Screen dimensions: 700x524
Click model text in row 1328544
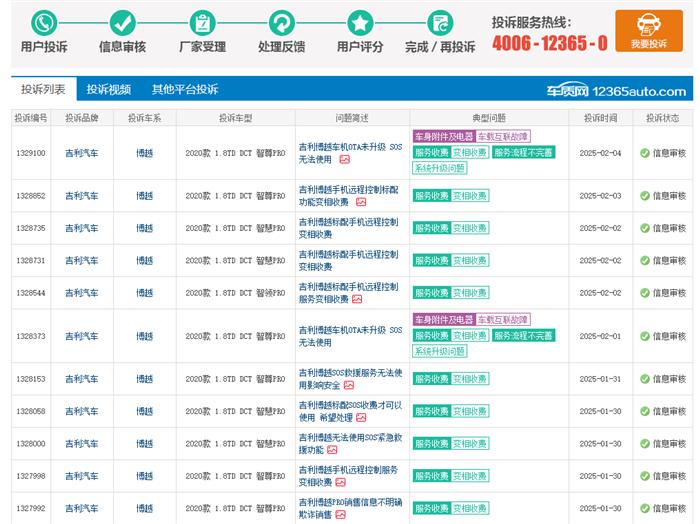[235, 293]
